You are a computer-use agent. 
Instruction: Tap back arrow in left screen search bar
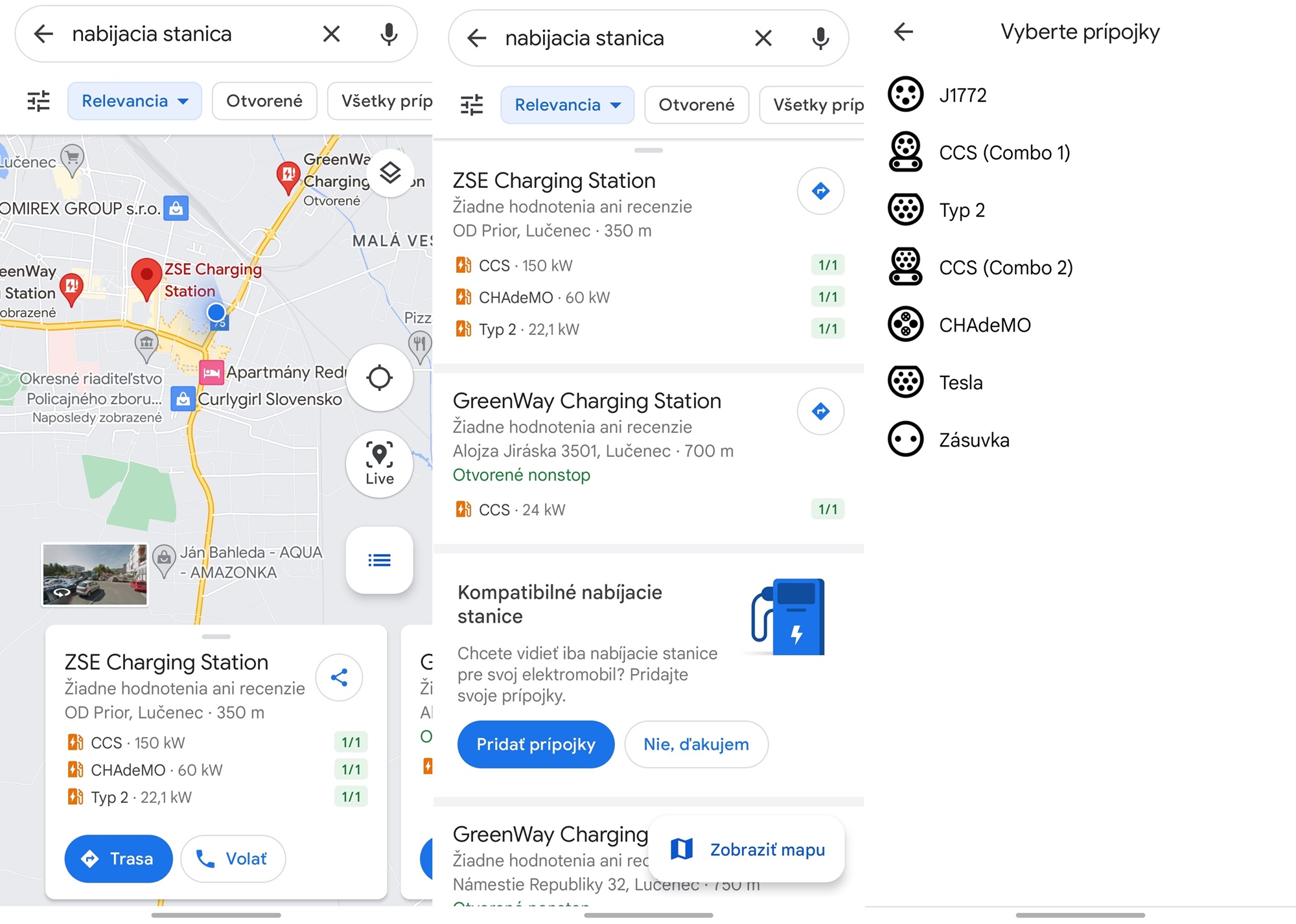click(43, 34)
